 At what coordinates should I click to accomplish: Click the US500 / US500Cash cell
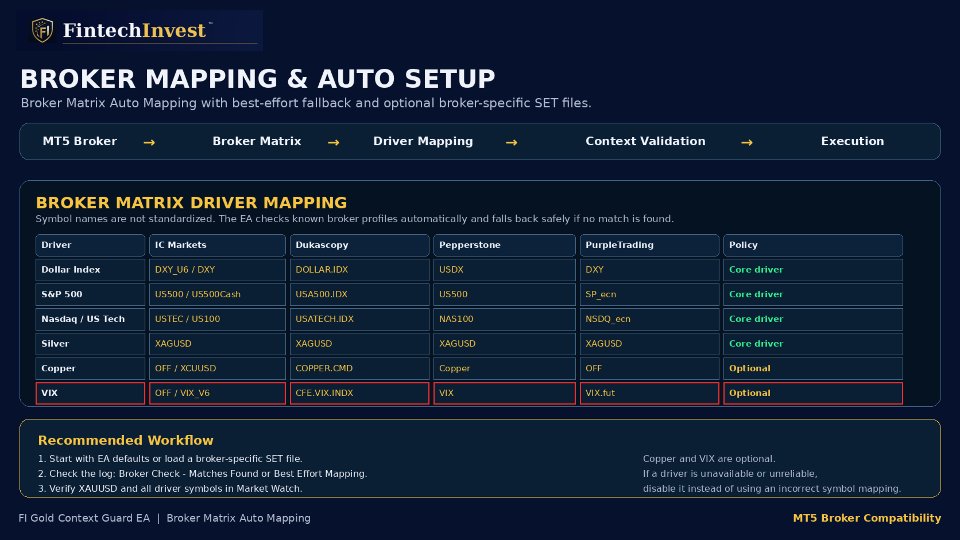click(x=217, y=294)
